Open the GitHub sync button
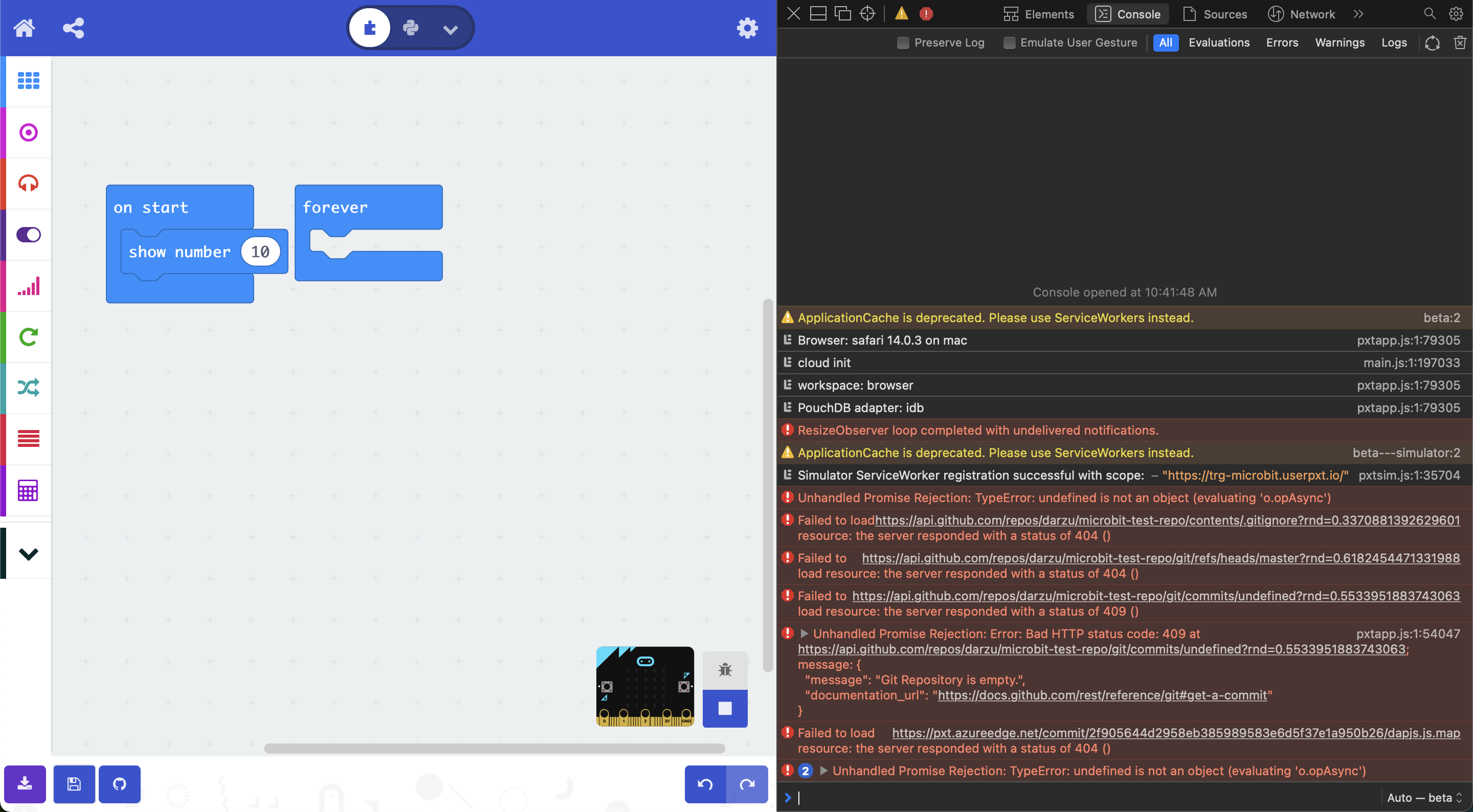This screenshot has height=812, width=1473. (120, 783)
